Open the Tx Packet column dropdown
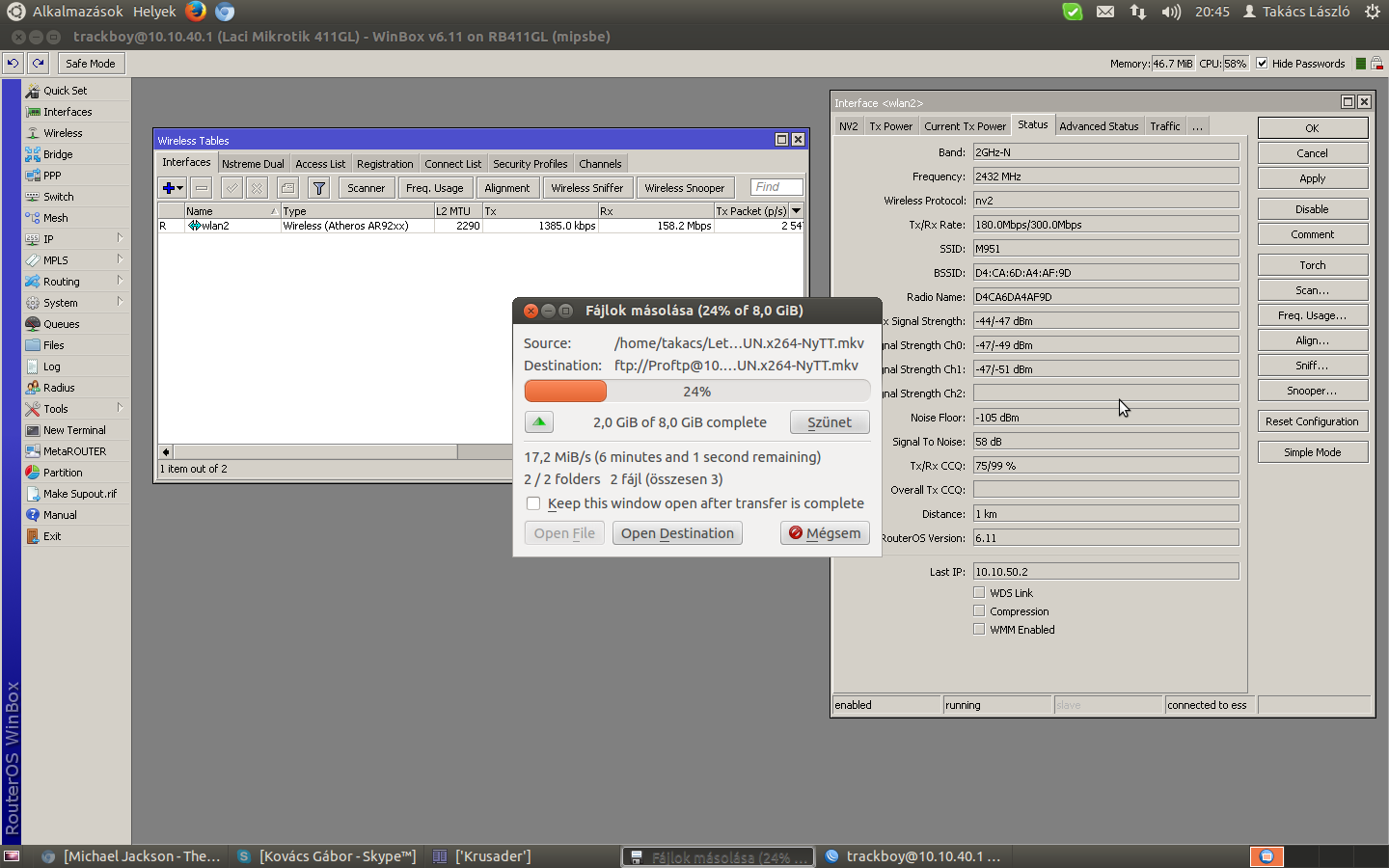Viewport: 1389px width, 868px height. pyautogui.click(x=797, y=210)
